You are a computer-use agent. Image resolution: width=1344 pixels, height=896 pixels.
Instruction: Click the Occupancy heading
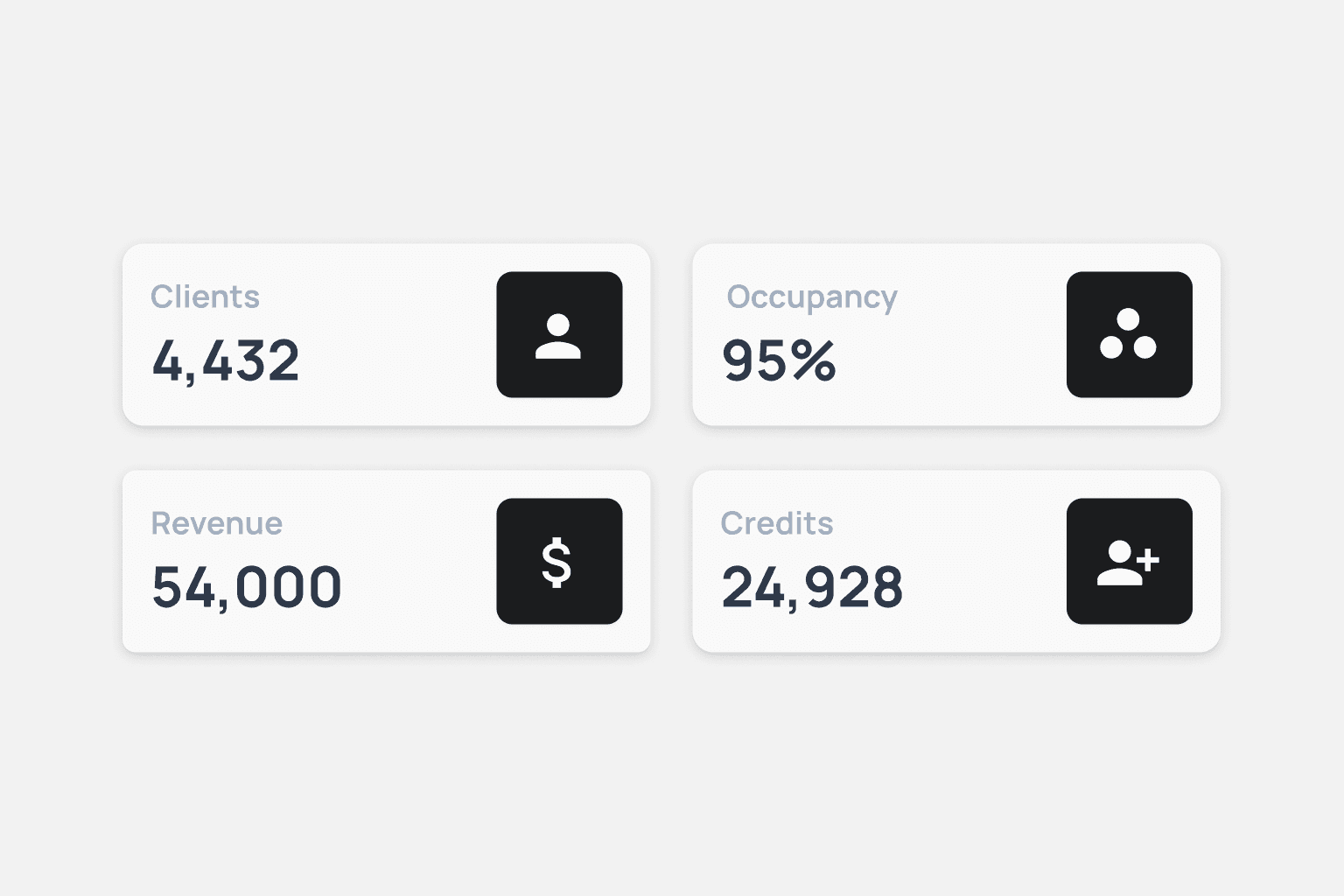812,297
